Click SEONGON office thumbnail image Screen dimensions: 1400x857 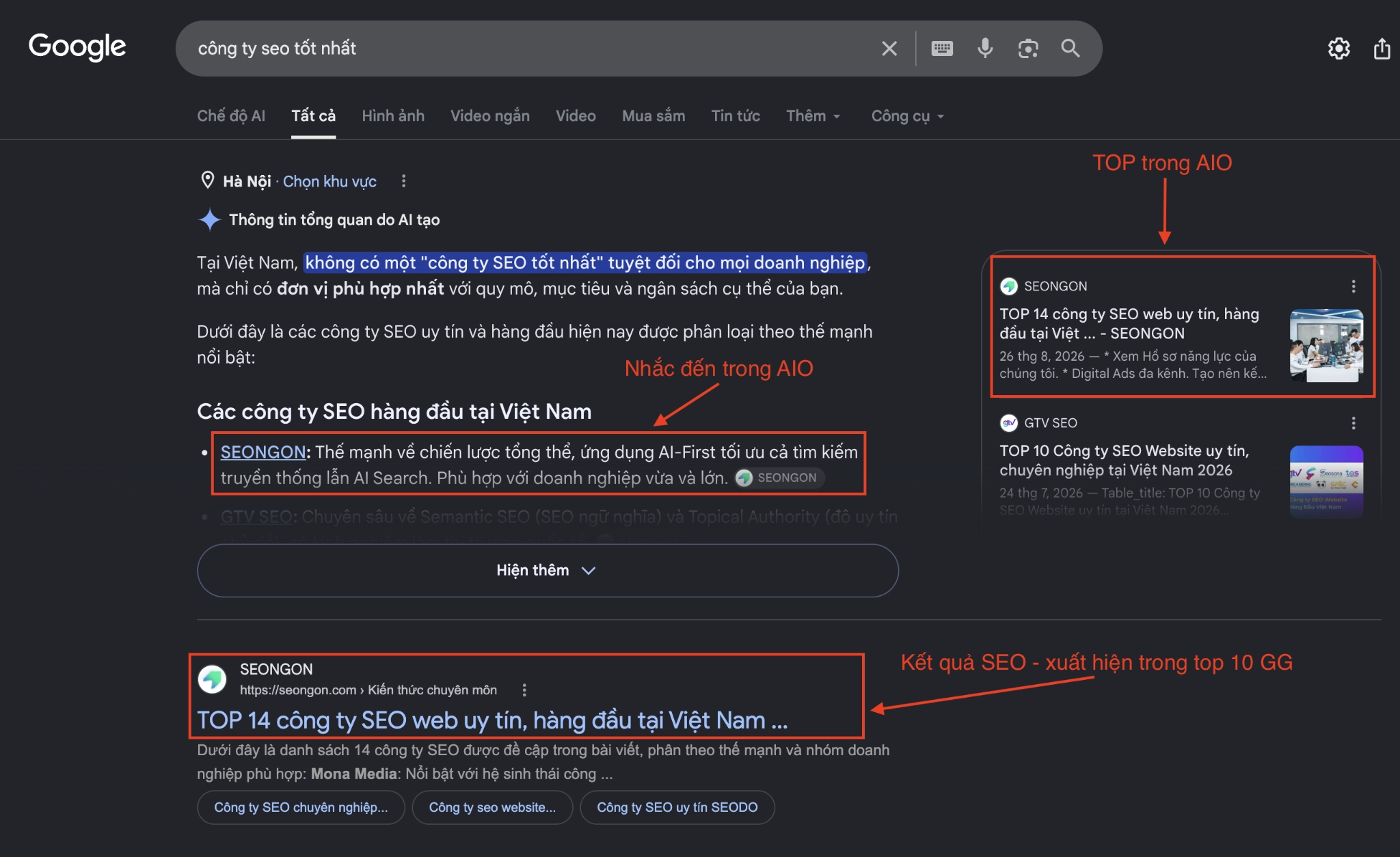pos(1326,345)
